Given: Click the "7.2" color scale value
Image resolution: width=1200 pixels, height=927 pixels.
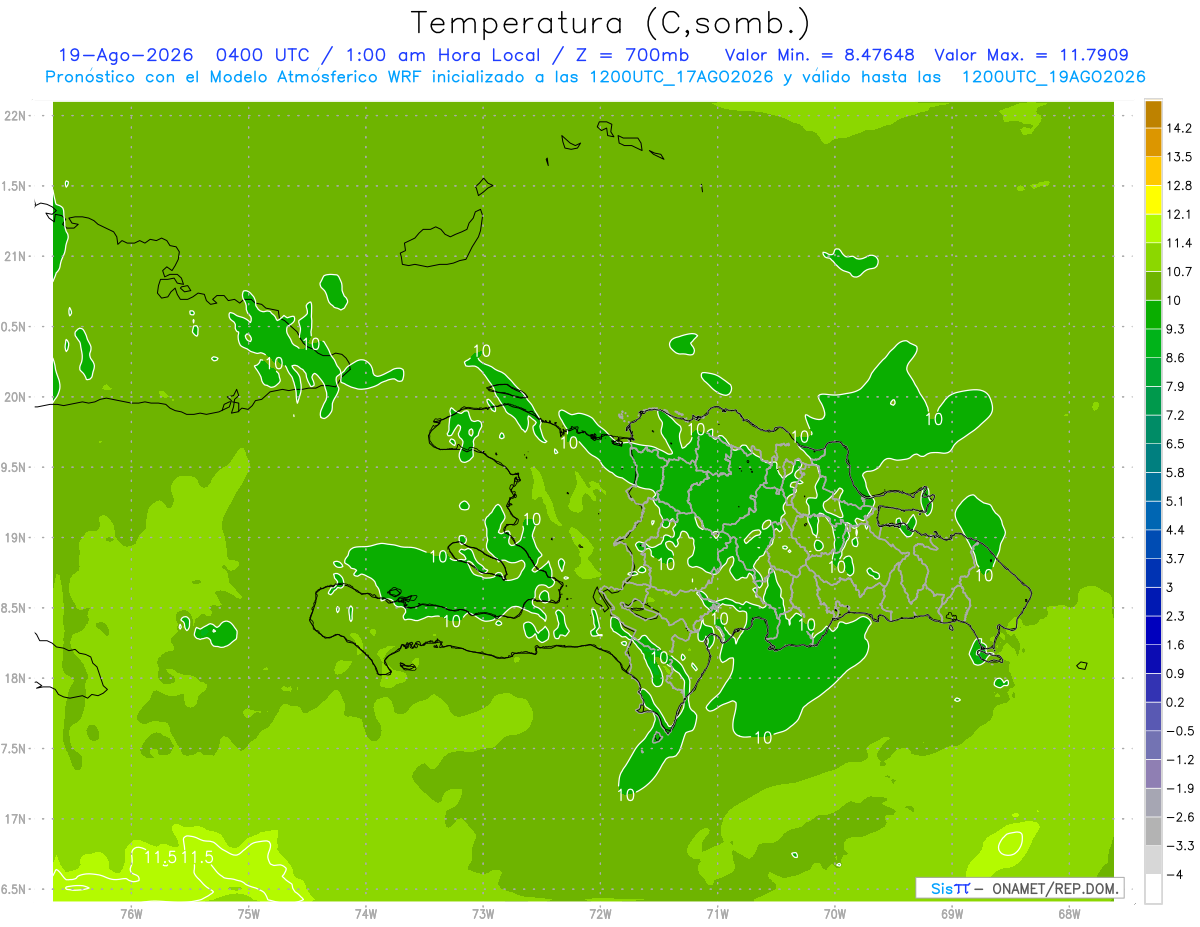Looking at the screenshot, I should [1175, 415].
